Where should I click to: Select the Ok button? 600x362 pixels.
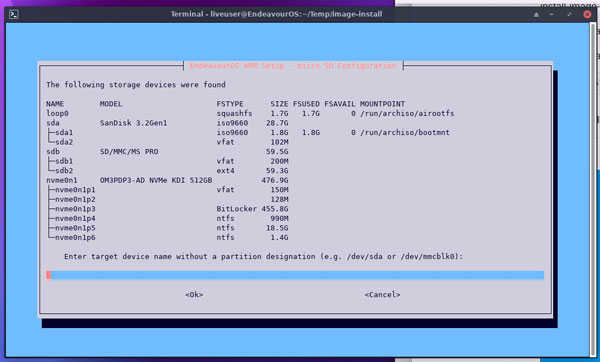pyautogui.click(x=194, y=295)
